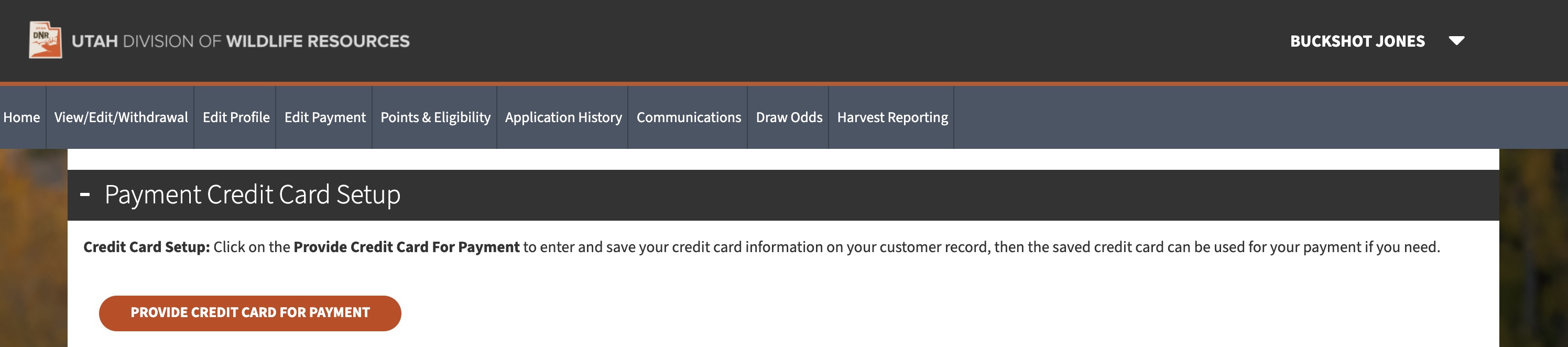Click the empty navigation bar area after Harvest Reporting
The image size is (1568, 347).
1248,117
